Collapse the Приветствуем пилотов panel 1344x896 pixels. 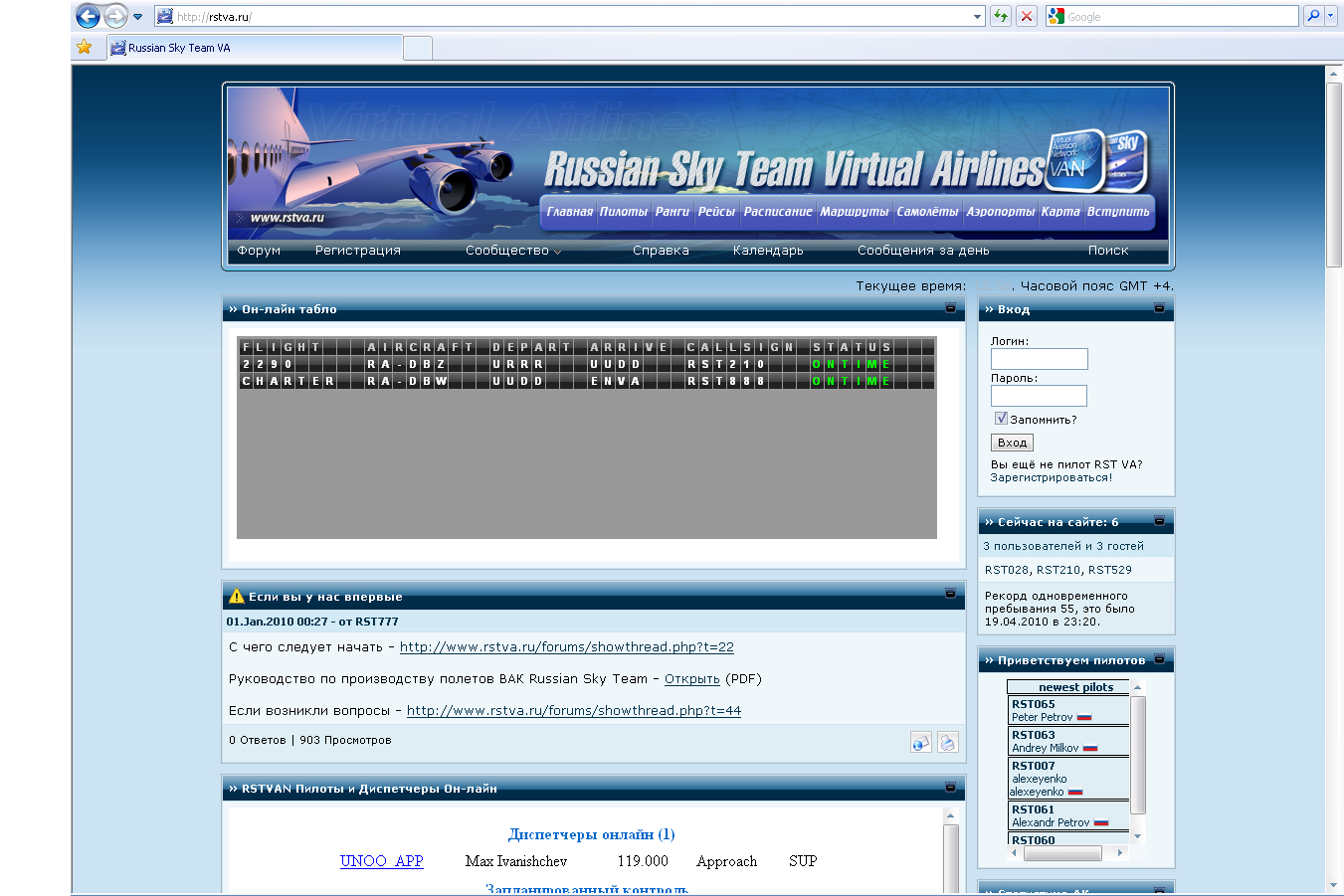[1159, 659]
